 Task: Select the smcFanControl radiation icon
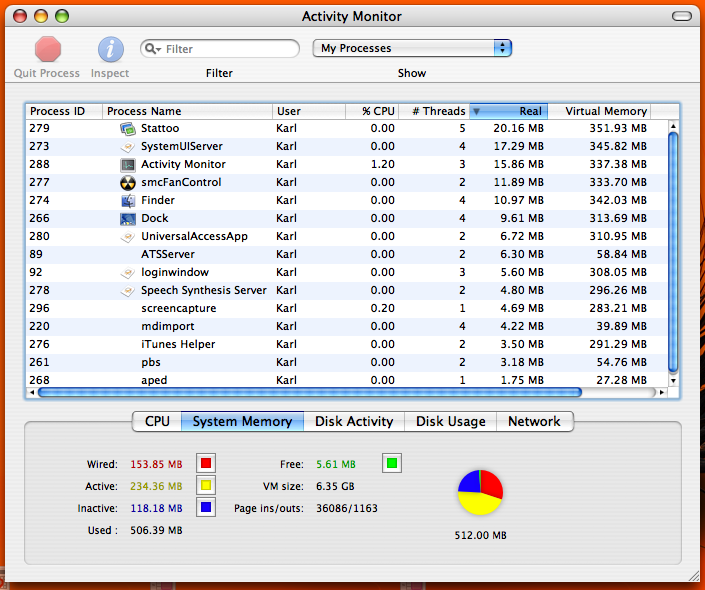(128, 183)
